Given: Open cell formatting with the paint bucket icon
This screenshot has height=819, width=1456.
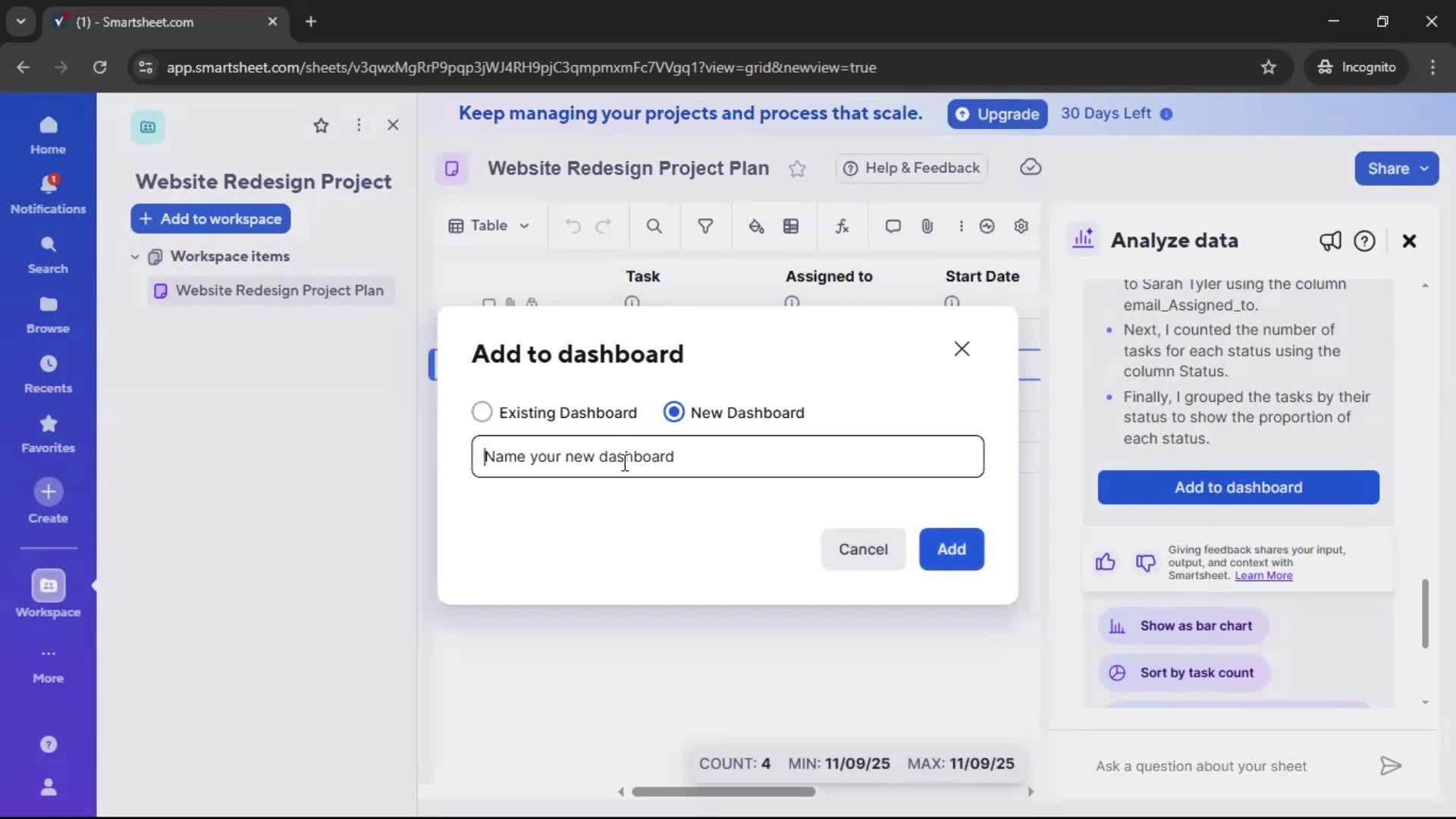Looking at the screenshot, I should coord(757,226).
